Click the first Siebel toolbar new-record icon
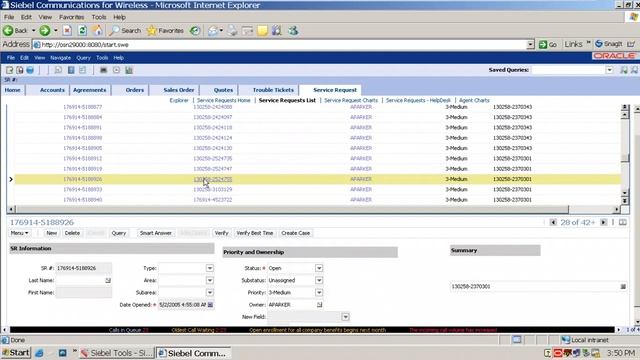 click(x=9, y=70)
